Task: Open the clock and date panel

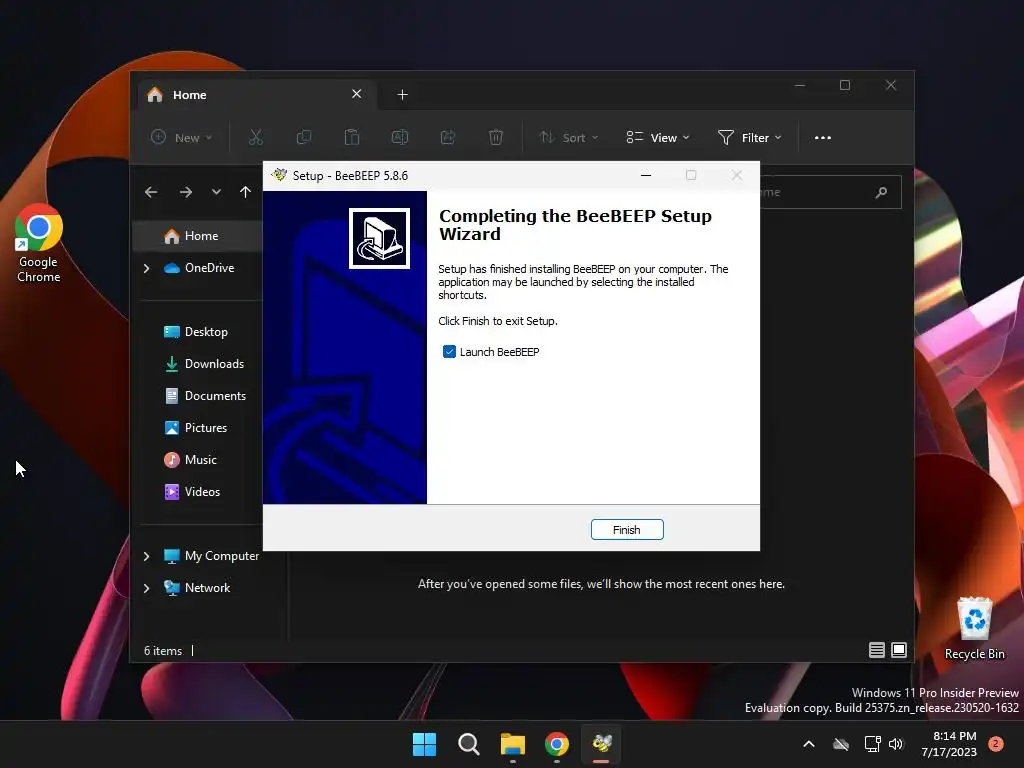Action: tap(949, 744)
